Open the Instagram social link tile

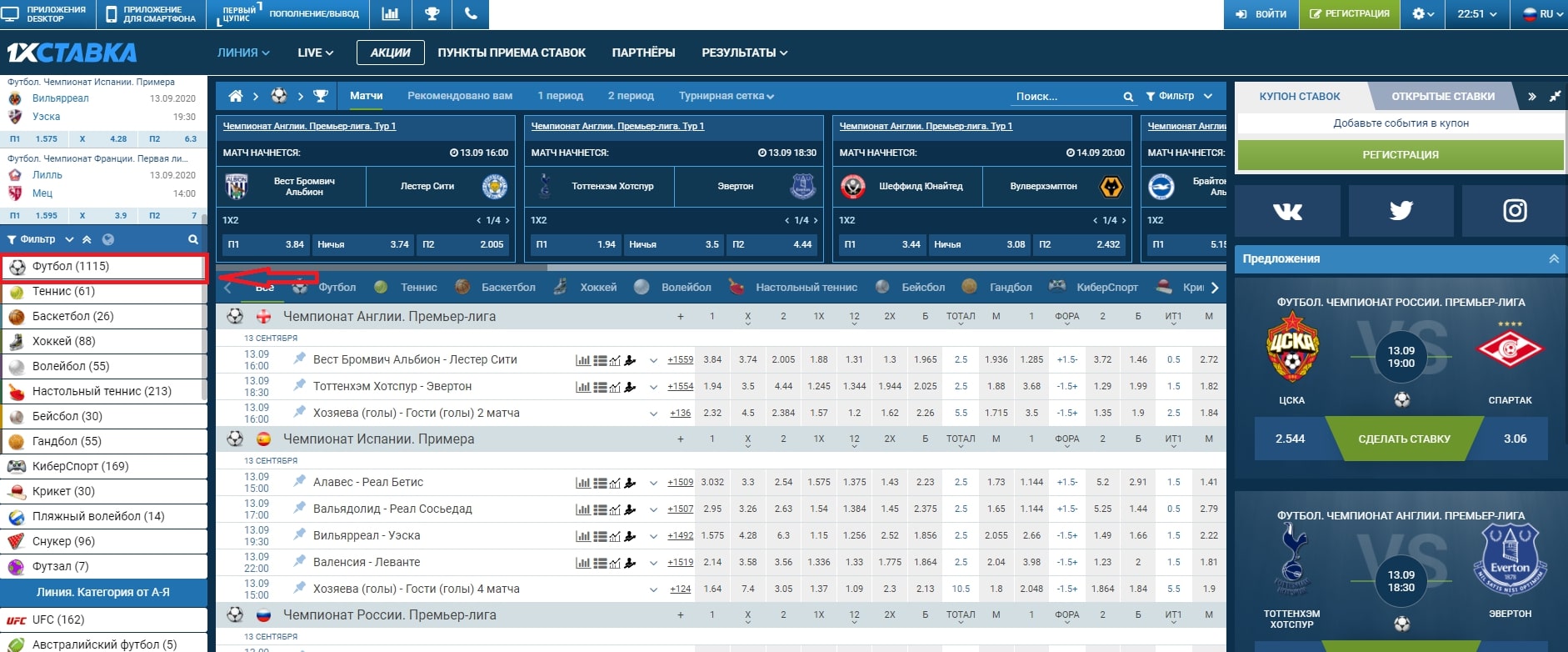tap(1514, 211)
